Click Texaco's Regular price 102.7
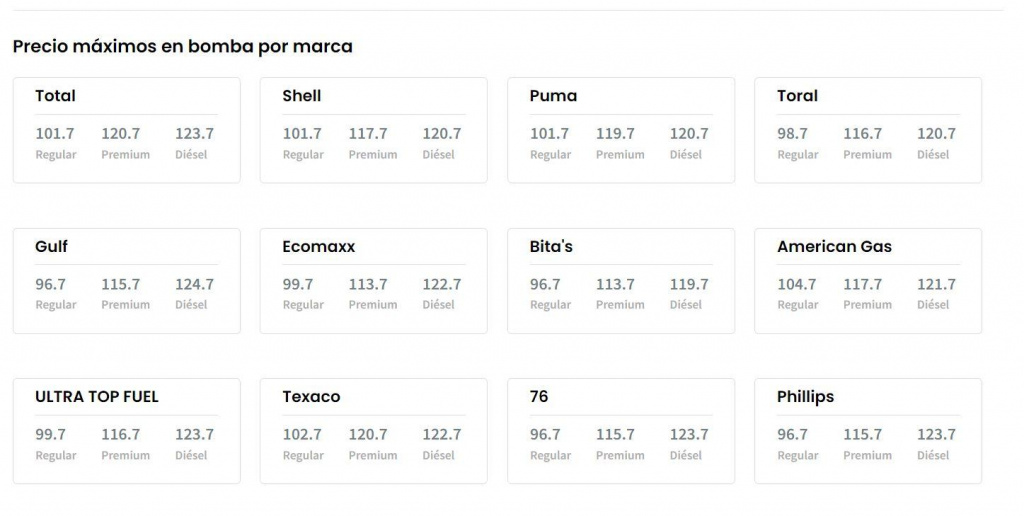This screenshot has height=516, width=1024. coord(302,434)
